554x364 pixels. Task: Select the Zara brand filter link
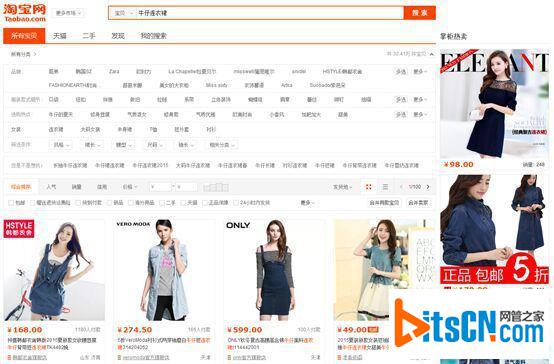point(114,71)
